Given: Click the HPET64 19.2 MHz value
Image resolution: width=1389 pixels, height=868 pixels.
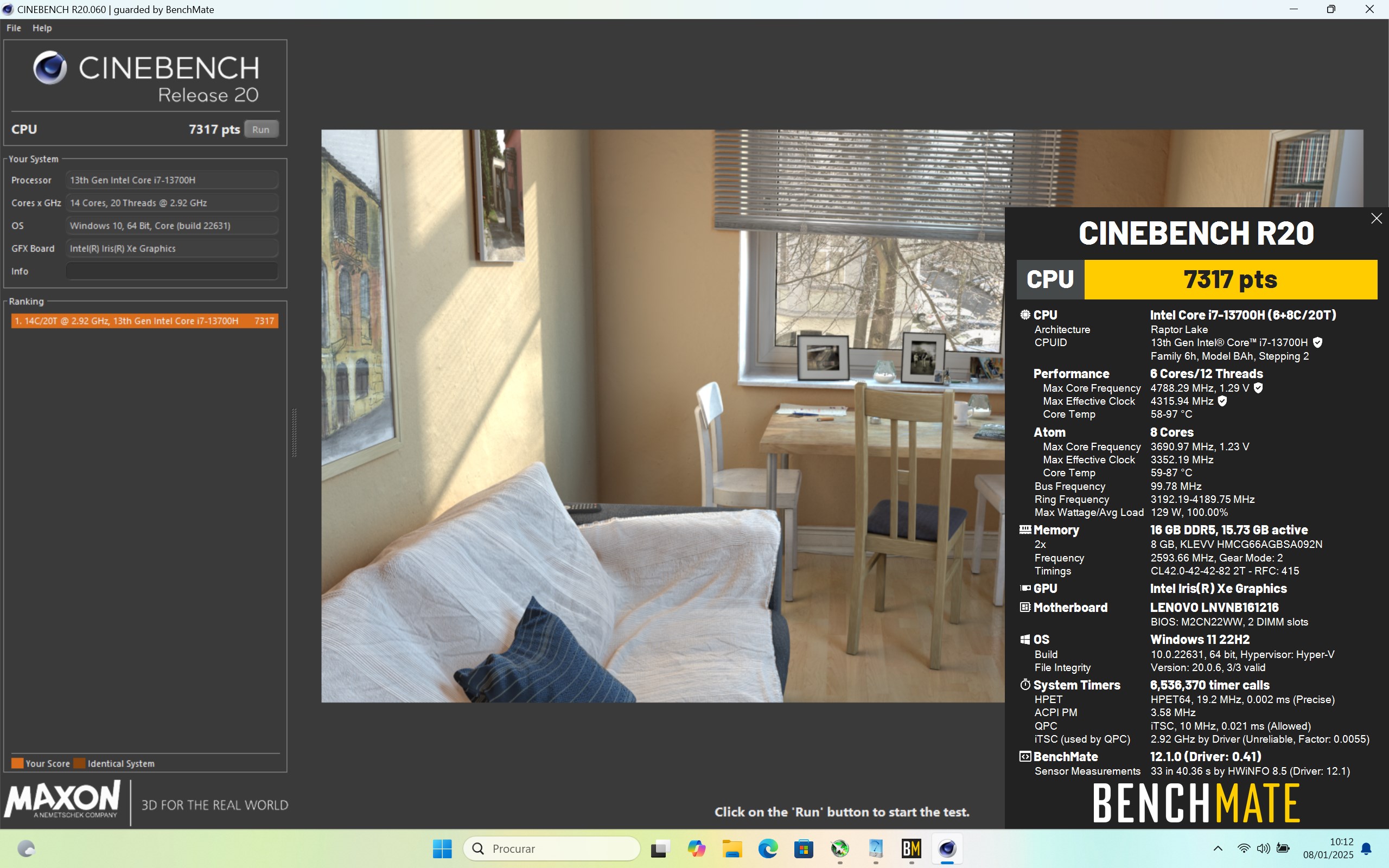Looking at the screenshot, I should (1243, 700).
